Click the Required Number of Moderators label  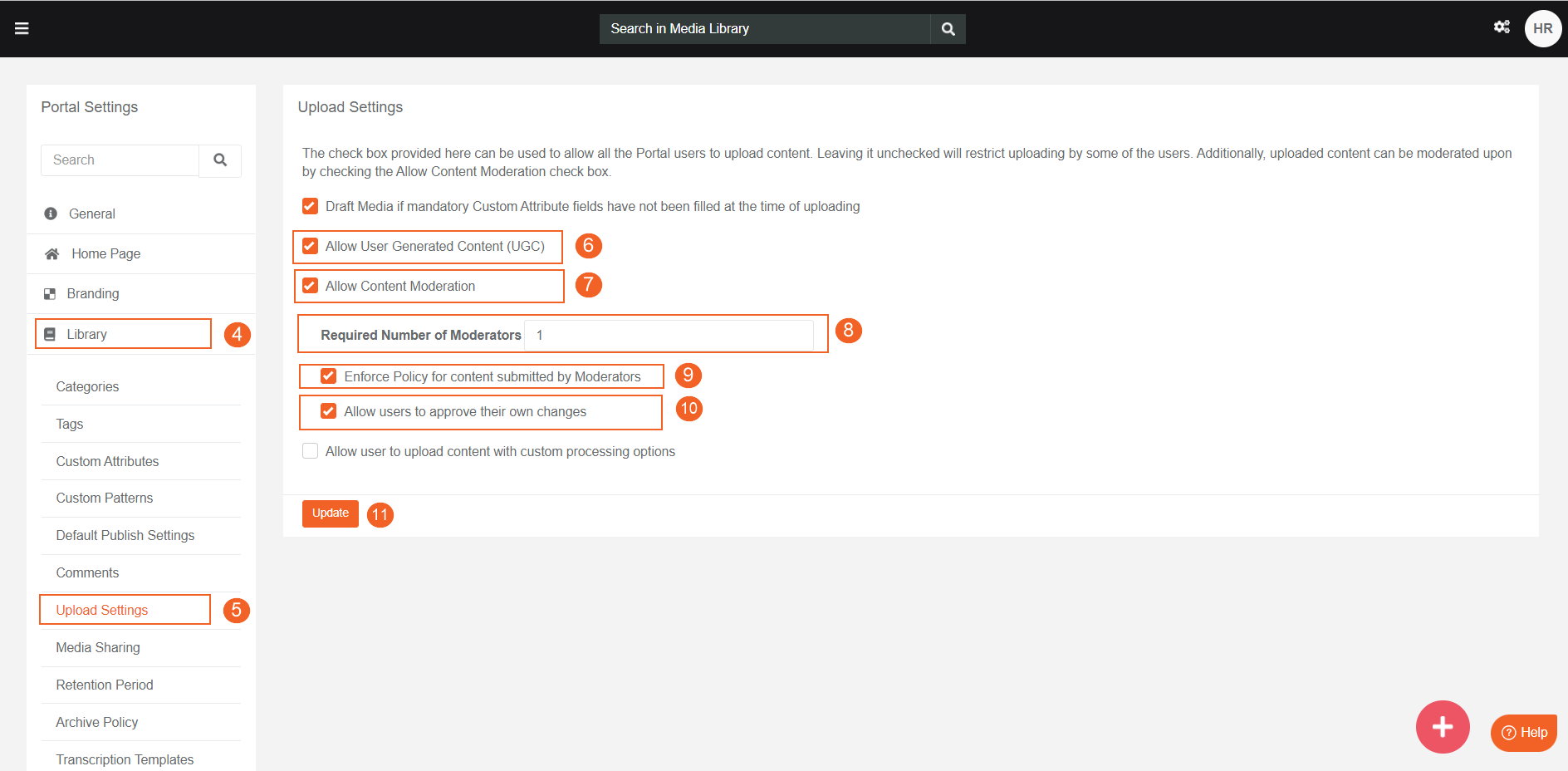point(421,336)
